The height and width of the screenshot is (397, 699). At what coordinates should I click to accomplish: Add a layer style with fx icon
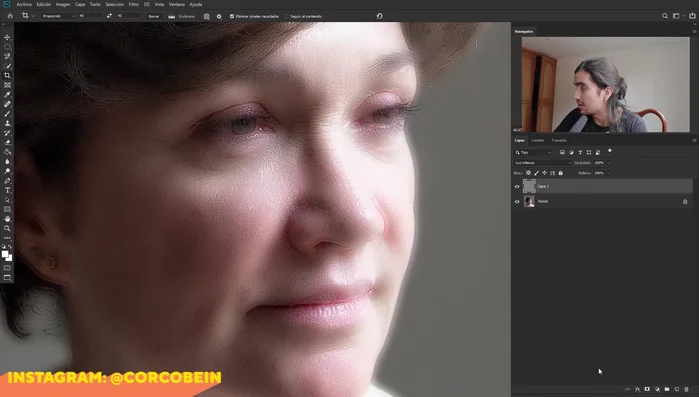637,389
